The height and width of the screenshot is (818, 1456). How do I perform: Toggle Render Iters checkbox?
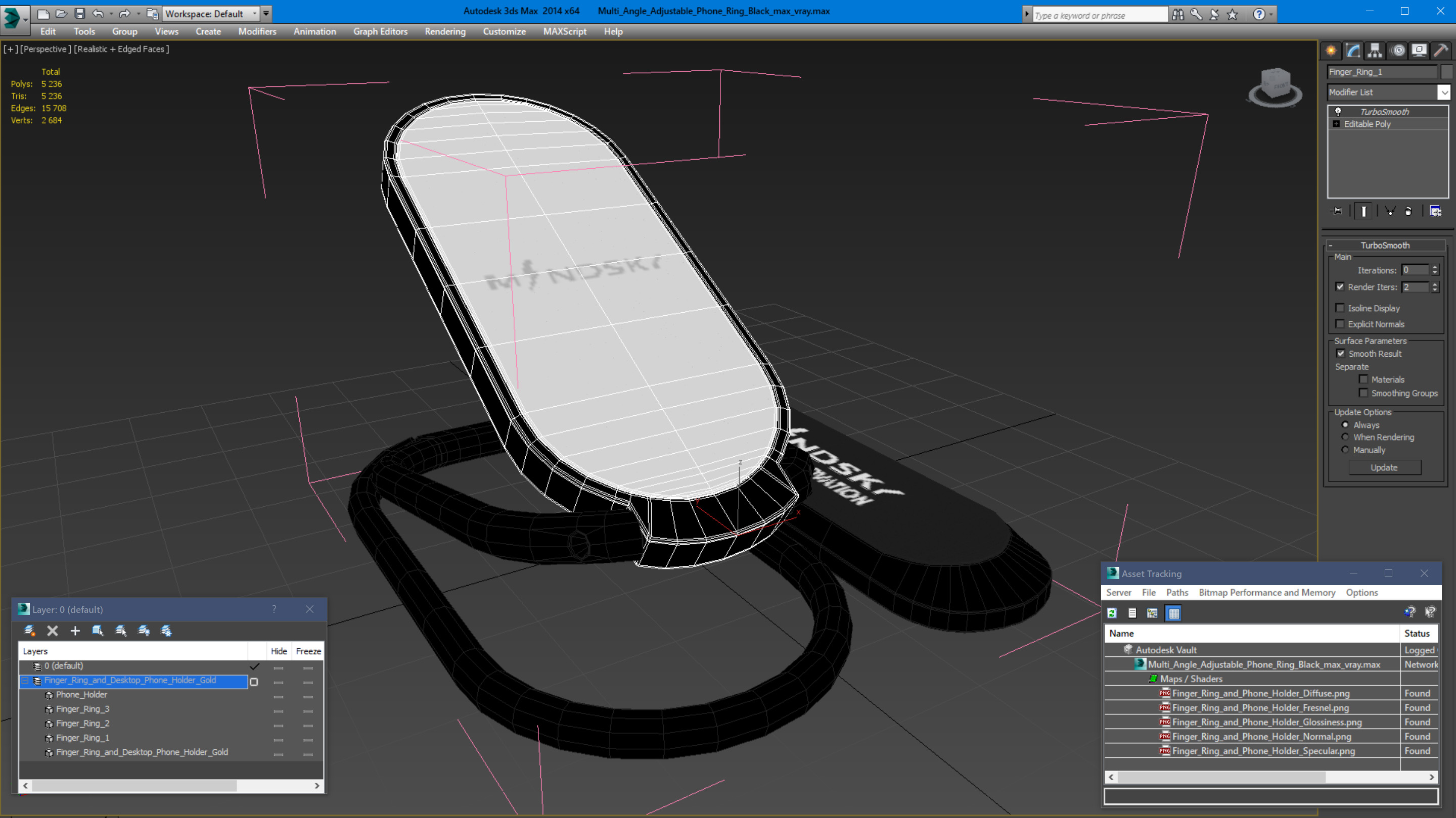click(x=1340, y=286)
